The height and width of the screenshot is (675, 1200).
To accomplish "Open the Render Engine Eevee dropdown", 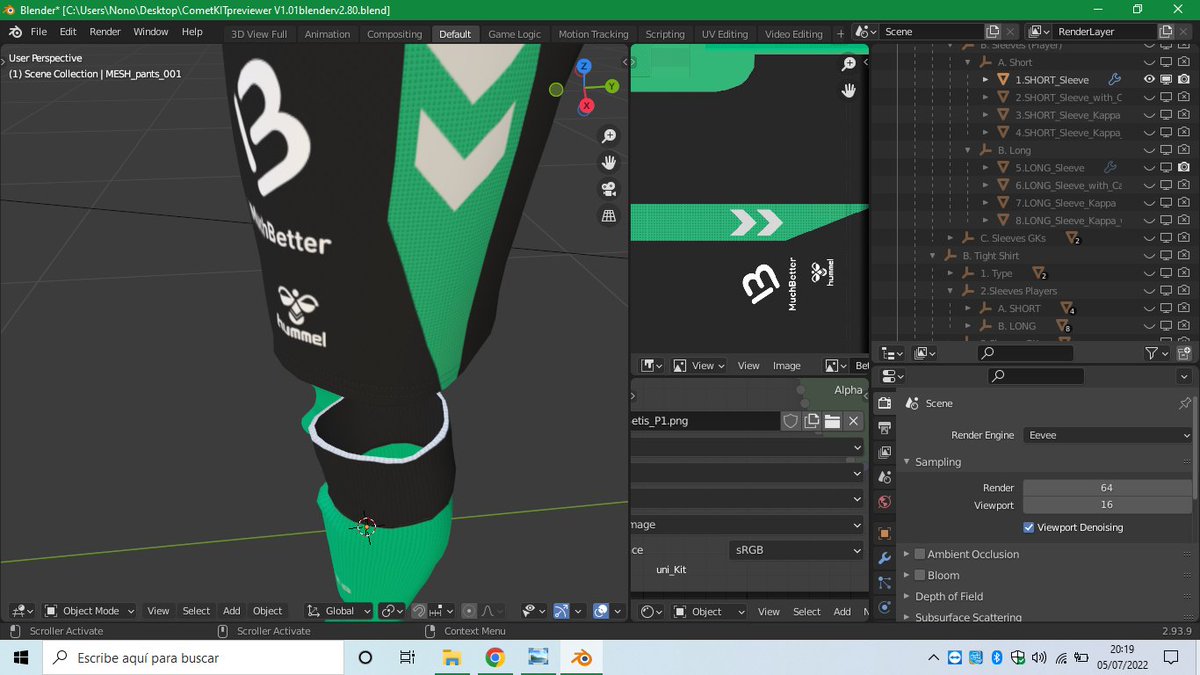I will coord(1107,435).
